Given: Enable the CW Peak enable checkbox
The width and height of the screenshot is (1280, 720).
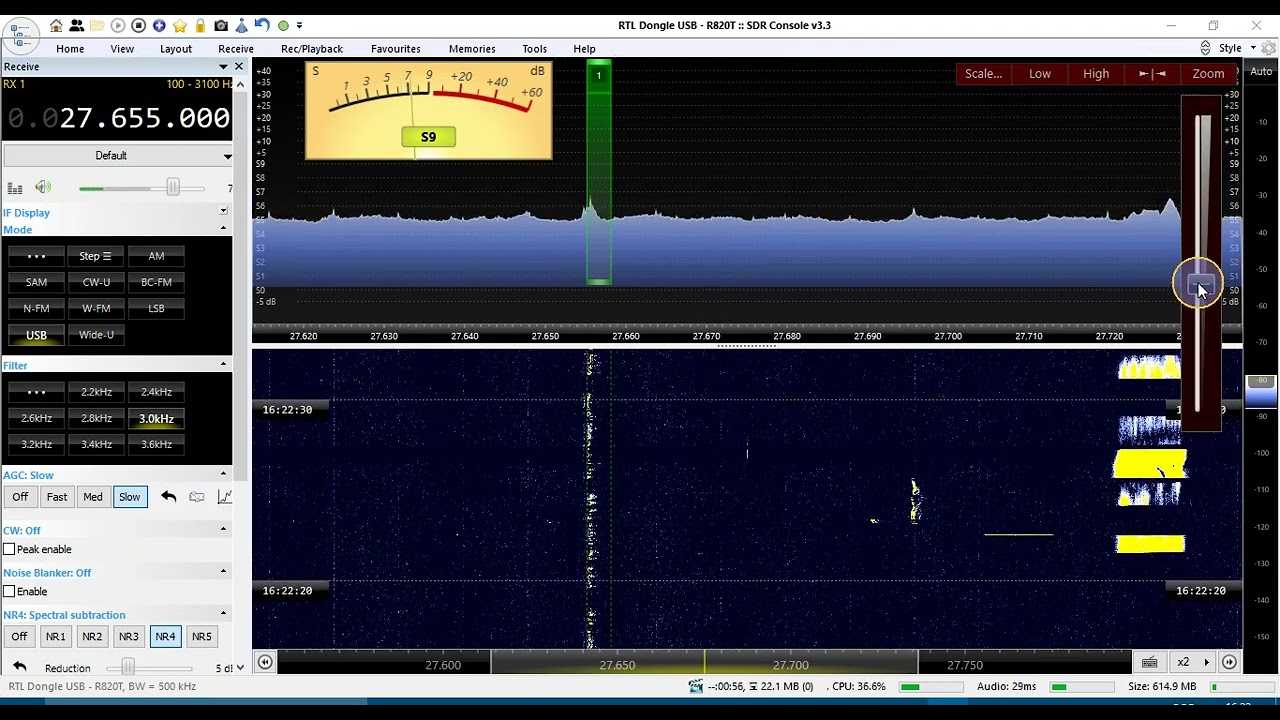Looking at the screenshot, I should click(9, 549).
